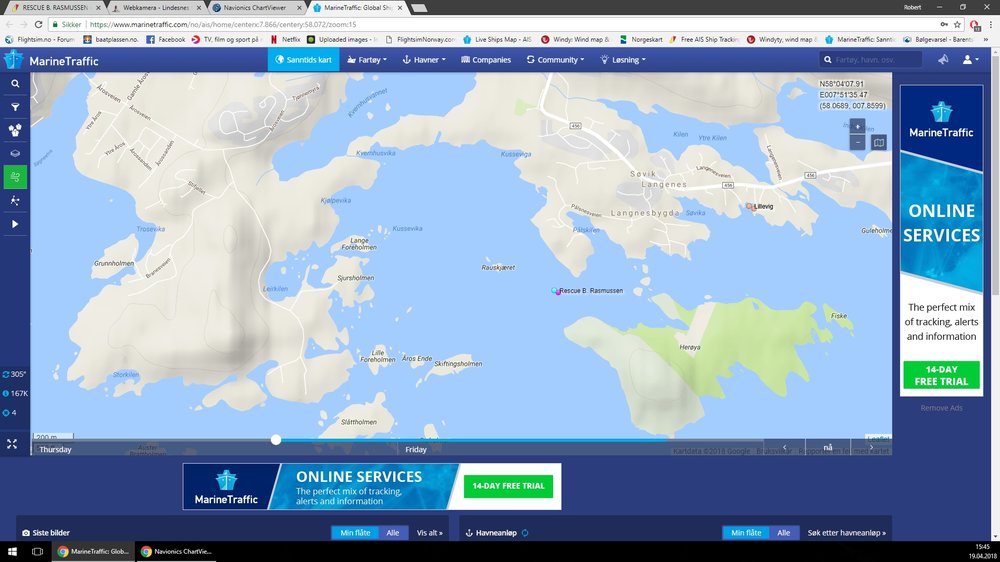
Task: Open the fleet/density cluster icon in sidebar
Action: coord(15,130)
